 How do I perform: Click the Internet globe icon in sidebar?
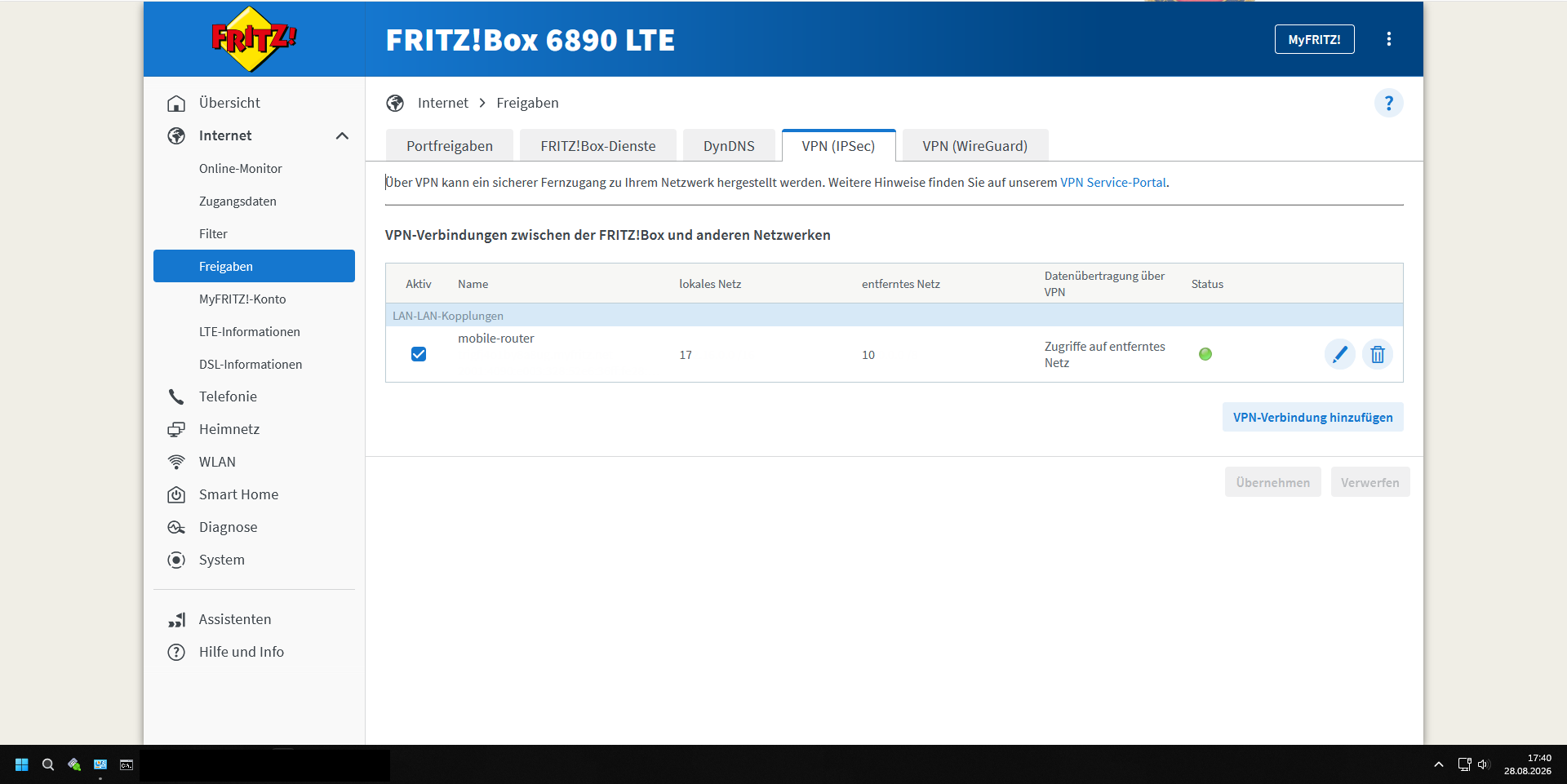point(176,135)
